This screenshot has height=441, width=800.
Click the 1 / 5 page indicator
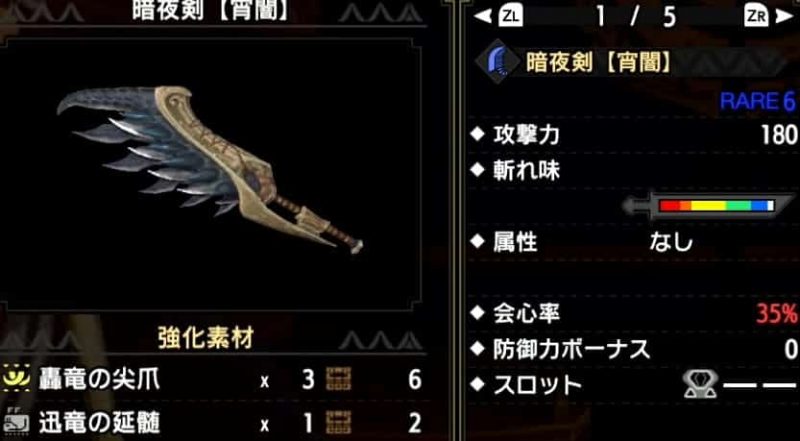(635, 18)
